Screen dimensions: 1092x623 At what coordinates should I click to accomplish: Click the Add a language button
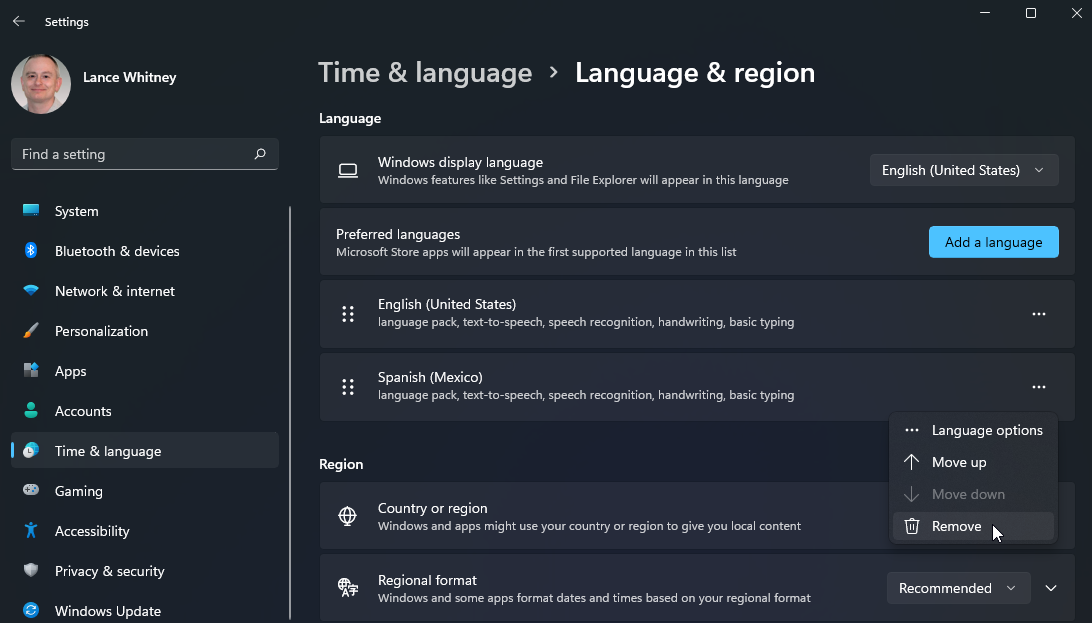(993, 242)
